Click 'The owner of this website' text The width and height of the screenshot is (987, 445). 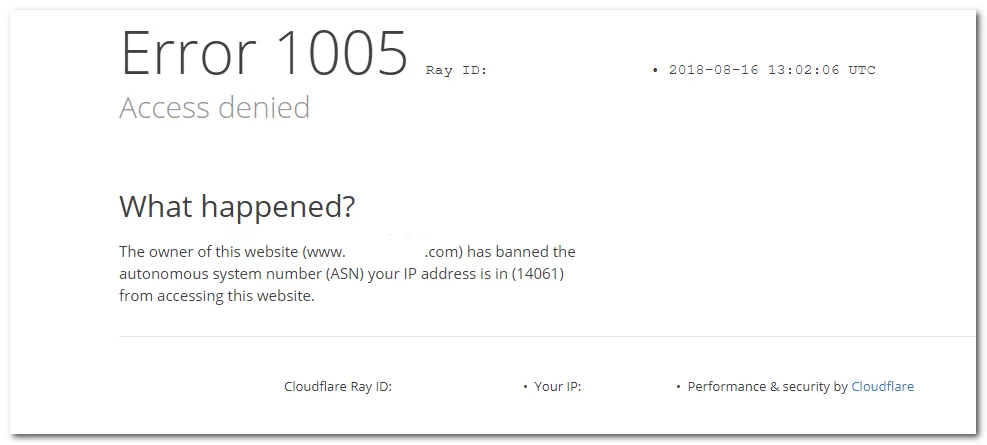pyautogui.click(x=206, y=251)
